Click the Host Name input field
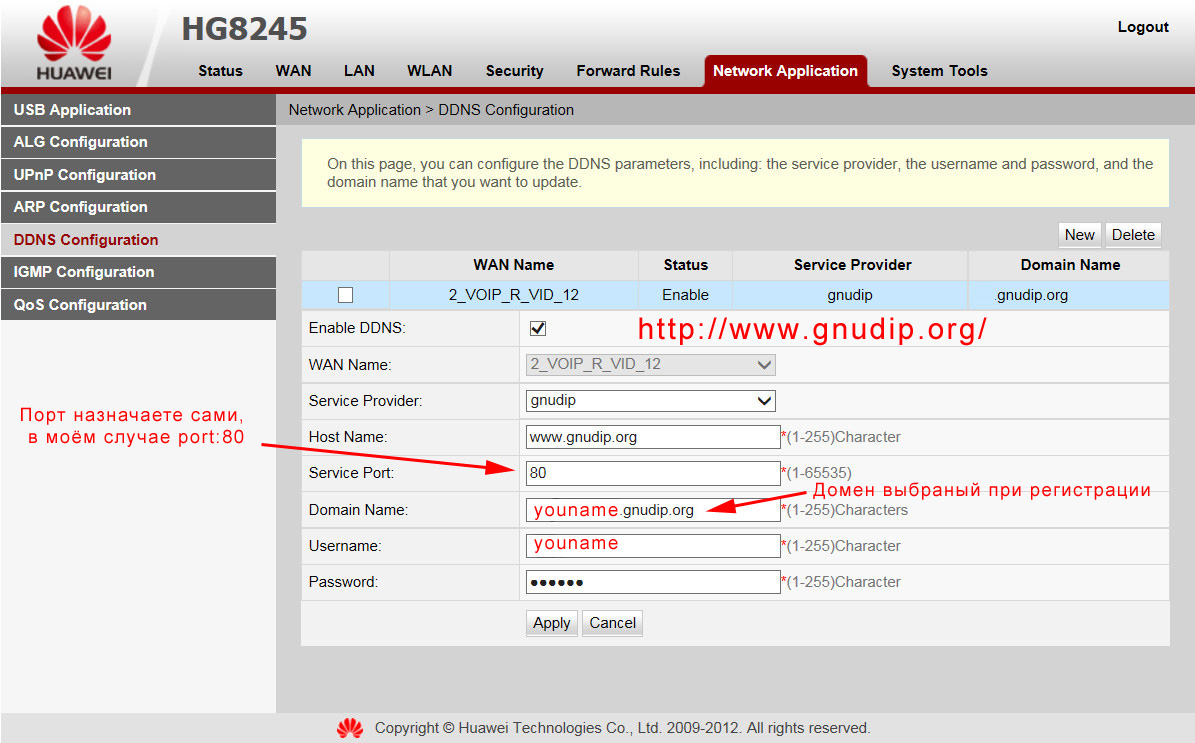The width and height of the screenshot is (1195, 743). click(x=652, y=437)
